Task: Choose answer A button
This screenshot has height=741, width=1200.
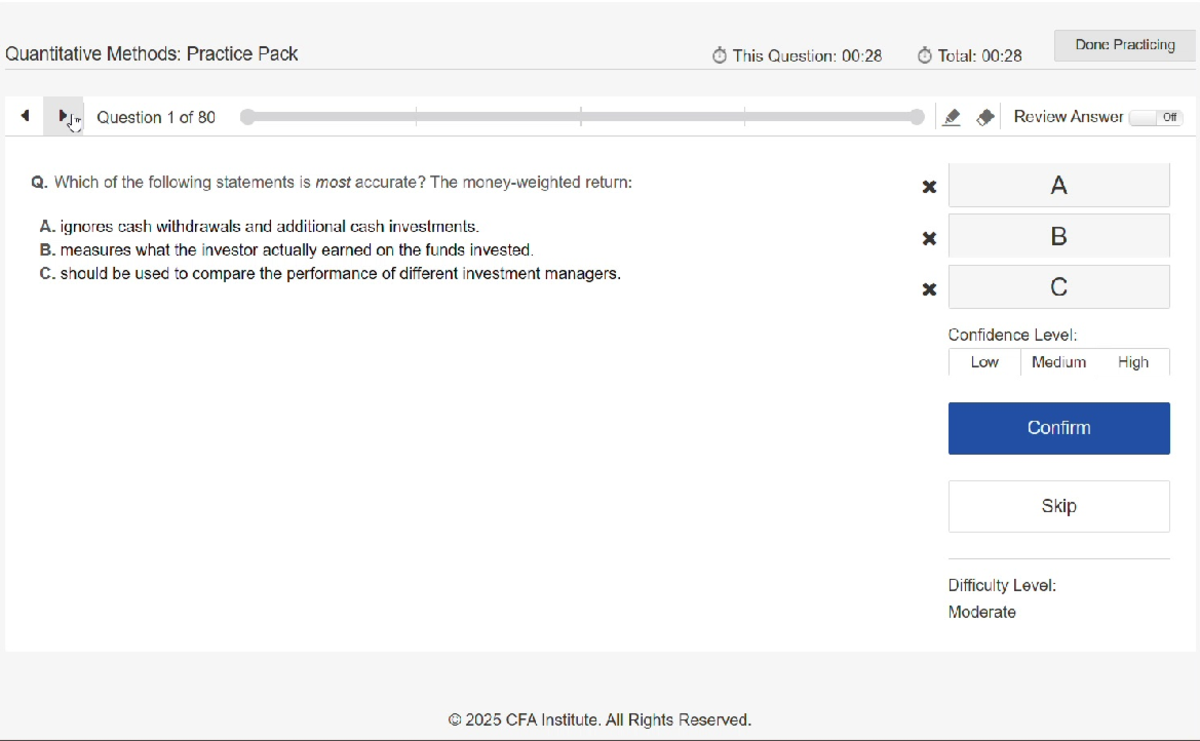Action: point(1059,185)
